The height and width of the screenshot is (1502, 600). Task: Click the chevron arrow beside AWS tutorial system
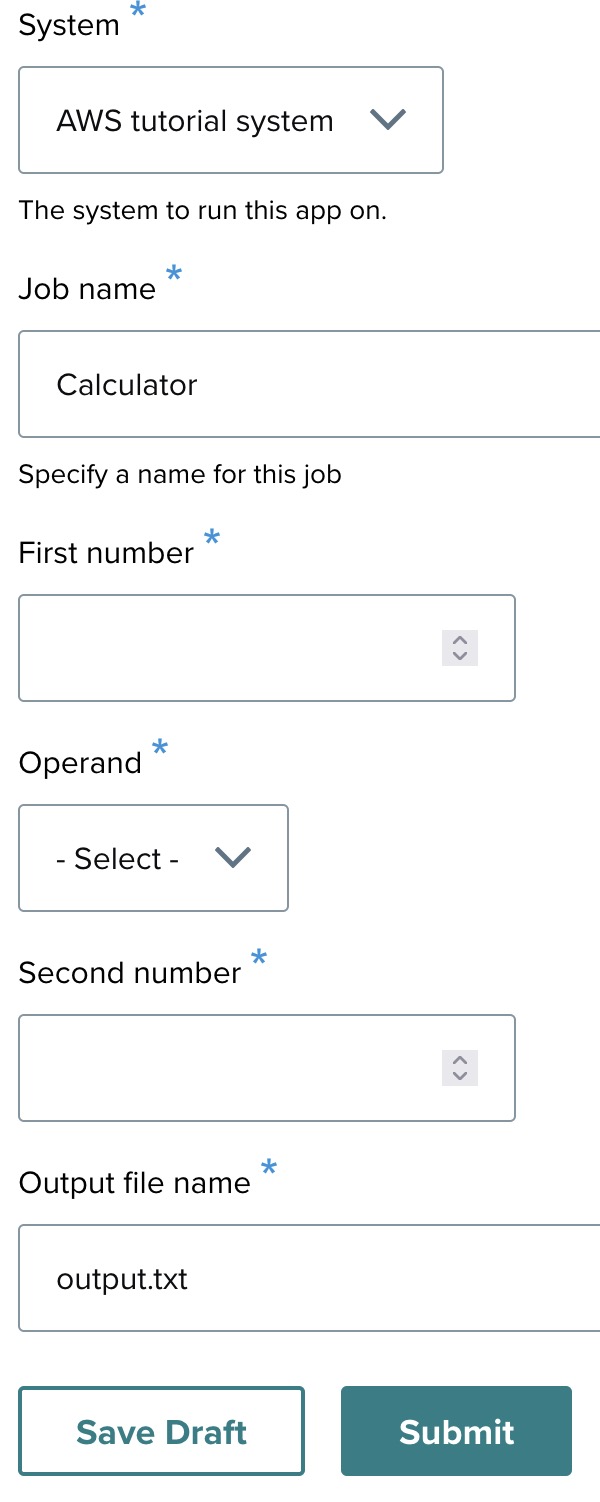click(x=387, y=120)
